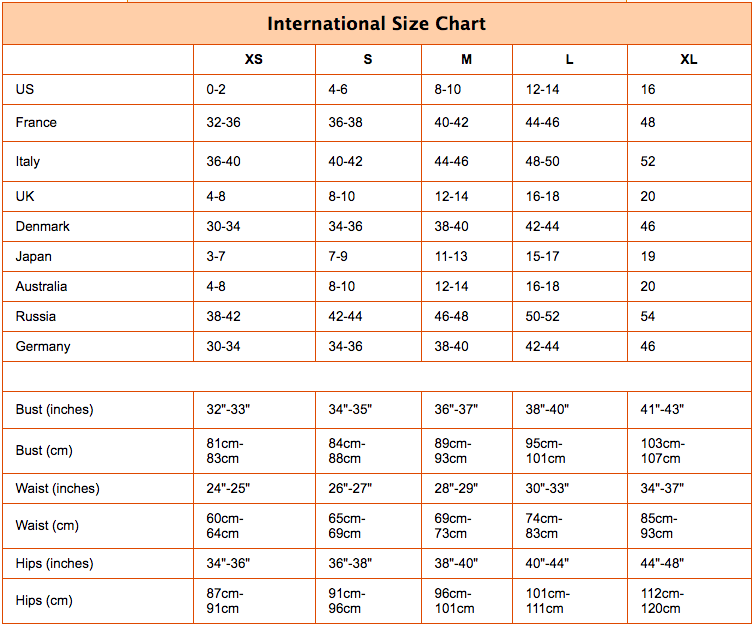
Task: Click the 112cm-120cm hips measurement cell
Action: click(x=661, y=601)
